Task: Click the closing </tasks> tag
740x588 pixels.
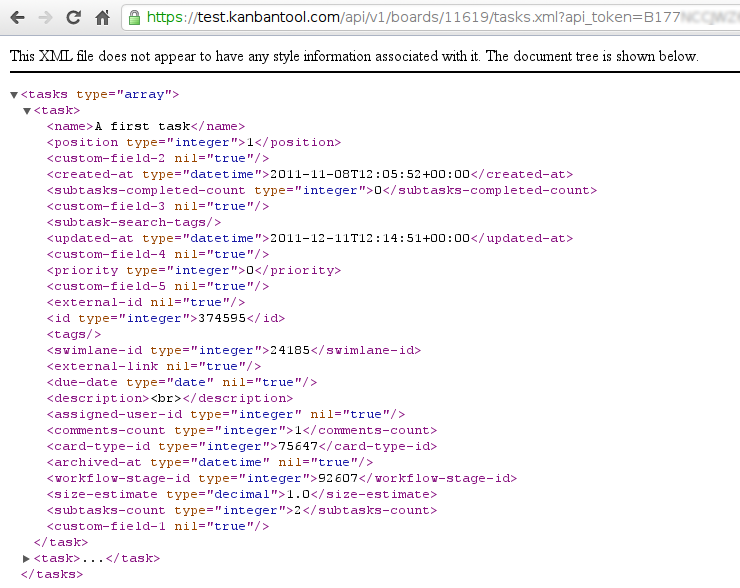Action: tap(52, 575)
